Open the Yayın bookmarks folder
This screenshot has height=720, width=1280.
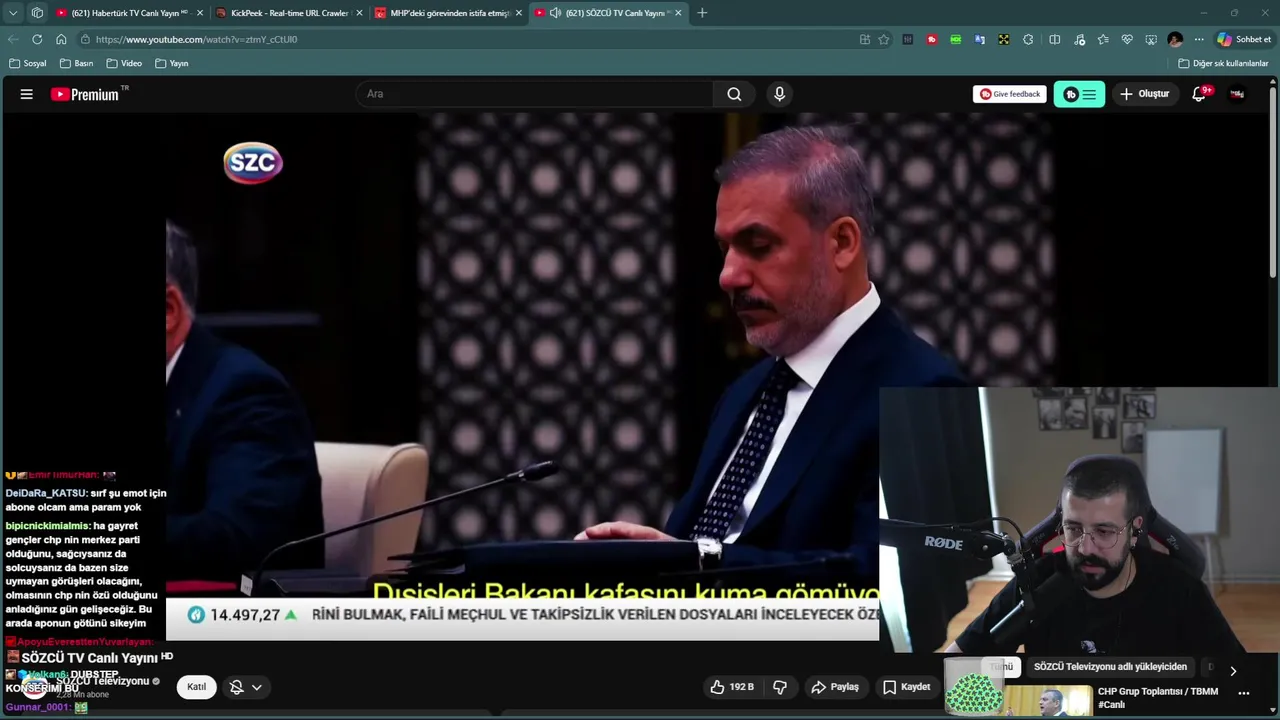[x=171, y=63]
